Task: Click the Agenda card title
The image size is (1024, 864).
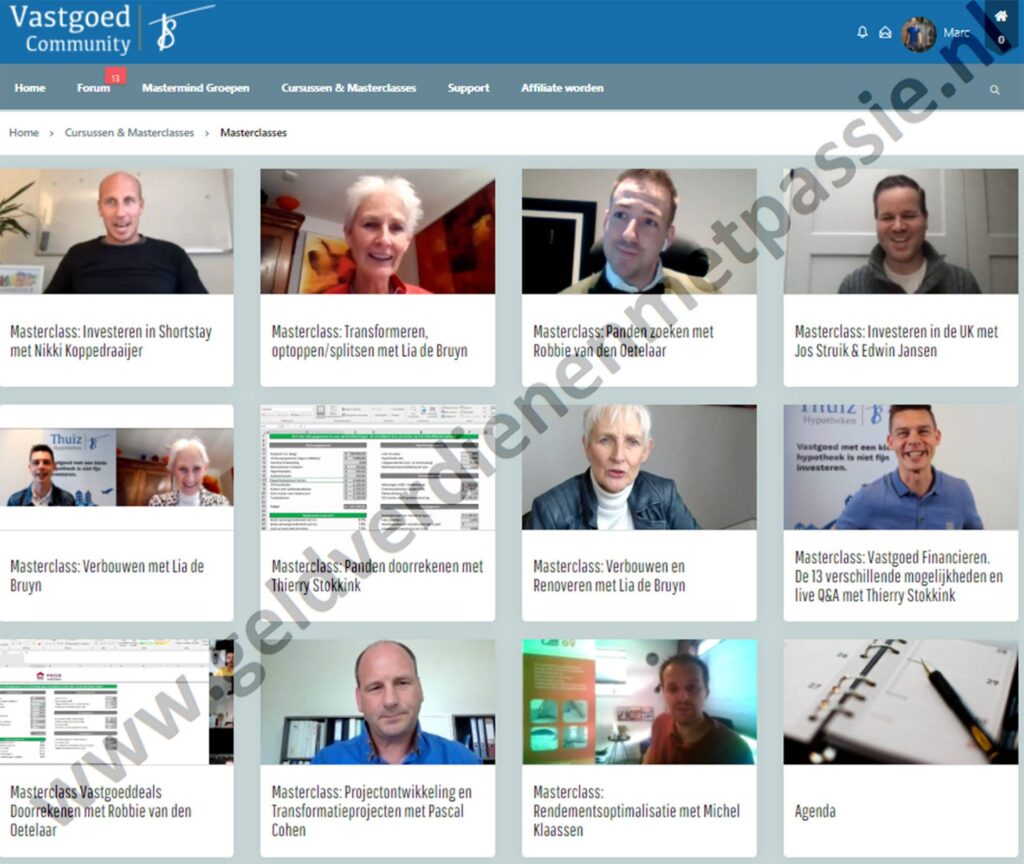Action: 813,811
